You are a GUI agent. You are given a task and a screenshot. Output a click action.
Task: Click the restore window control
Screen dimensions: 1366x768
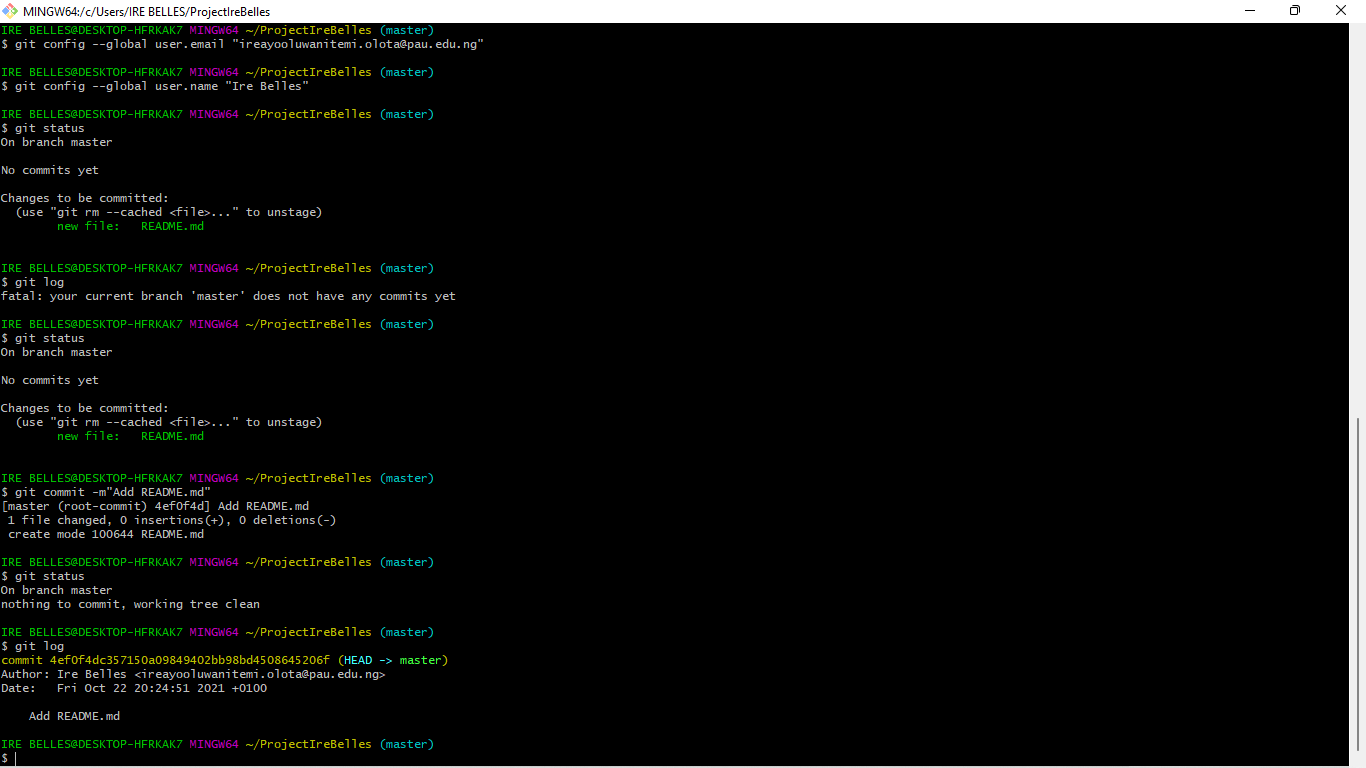coord(1294,10)
